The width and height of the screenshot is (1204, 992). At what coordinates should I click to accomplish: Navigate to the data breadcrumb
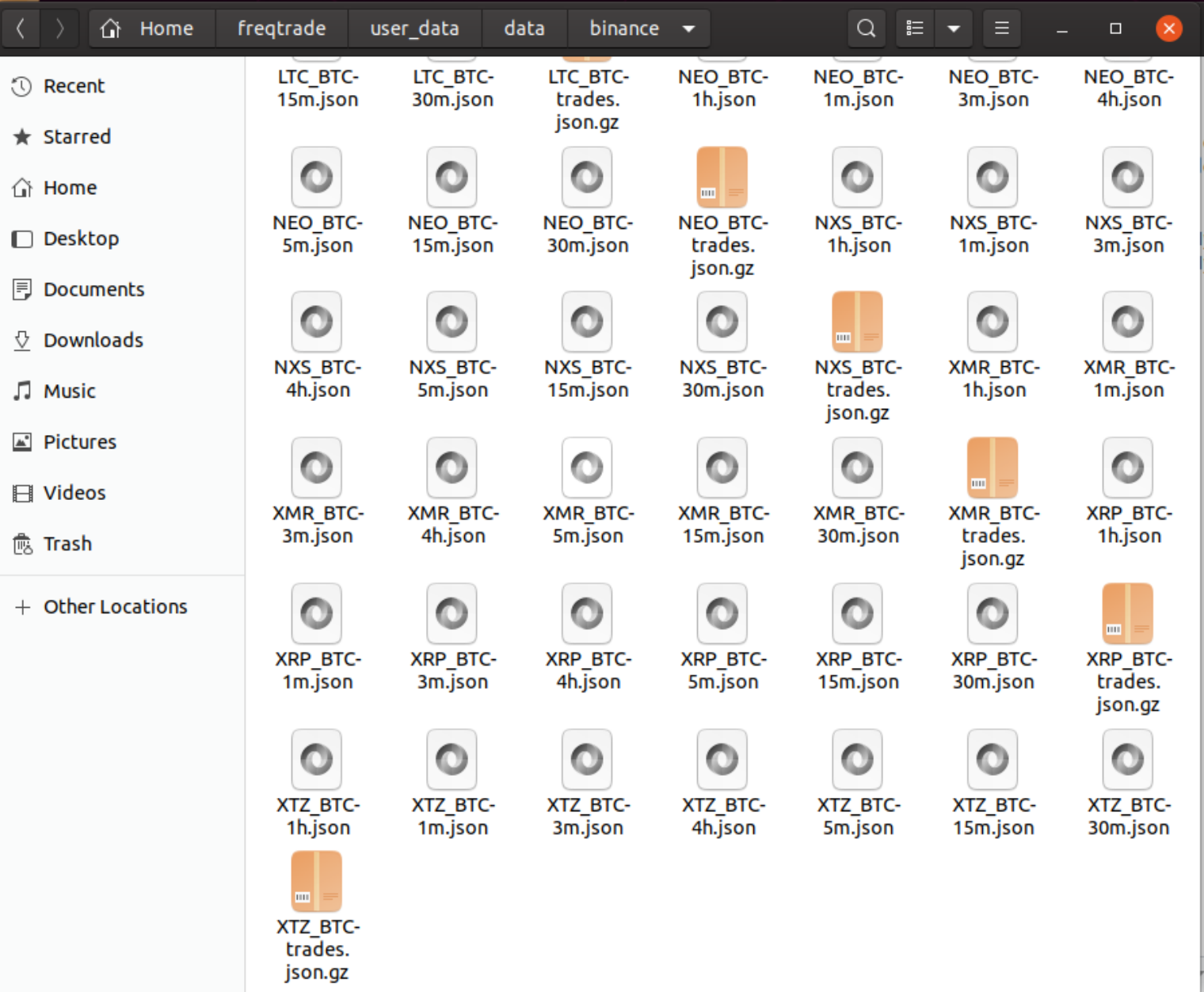[x=524, y=28]
